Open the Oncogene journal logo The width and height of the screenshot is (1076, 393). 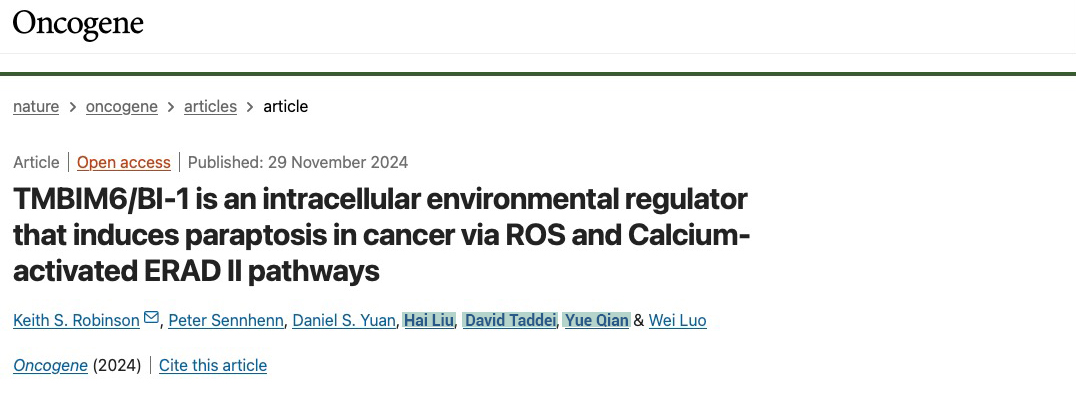78,24
